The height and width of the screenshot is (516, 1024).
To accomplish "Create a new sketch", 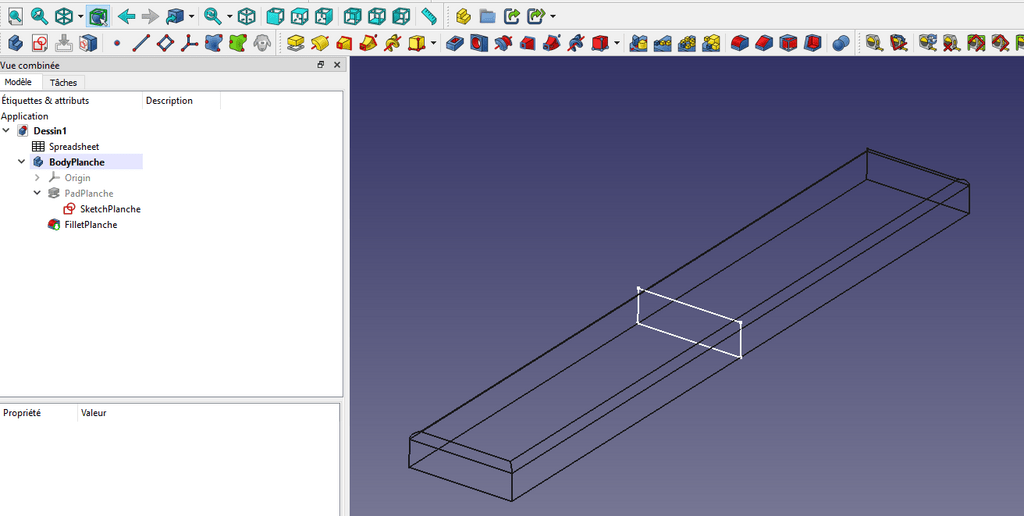I will pos(40,43).
